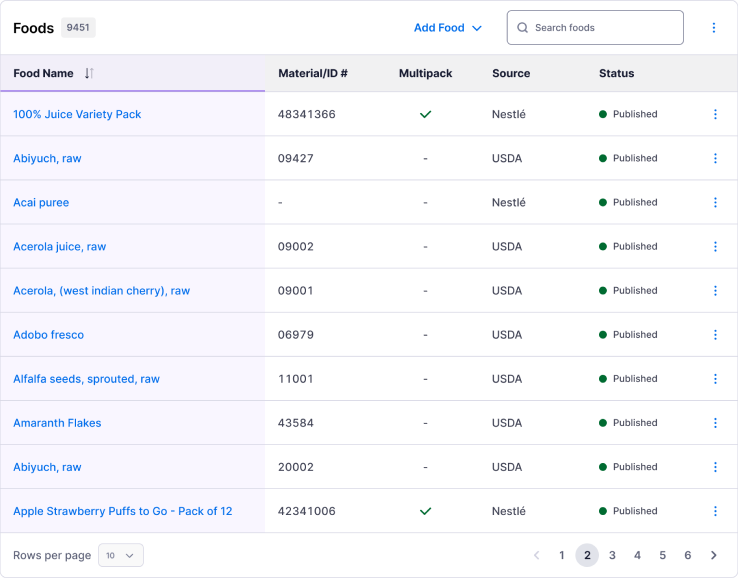Viewport: 738px width, 578px height.
Task: Click the Status column header
Action: 616,73
